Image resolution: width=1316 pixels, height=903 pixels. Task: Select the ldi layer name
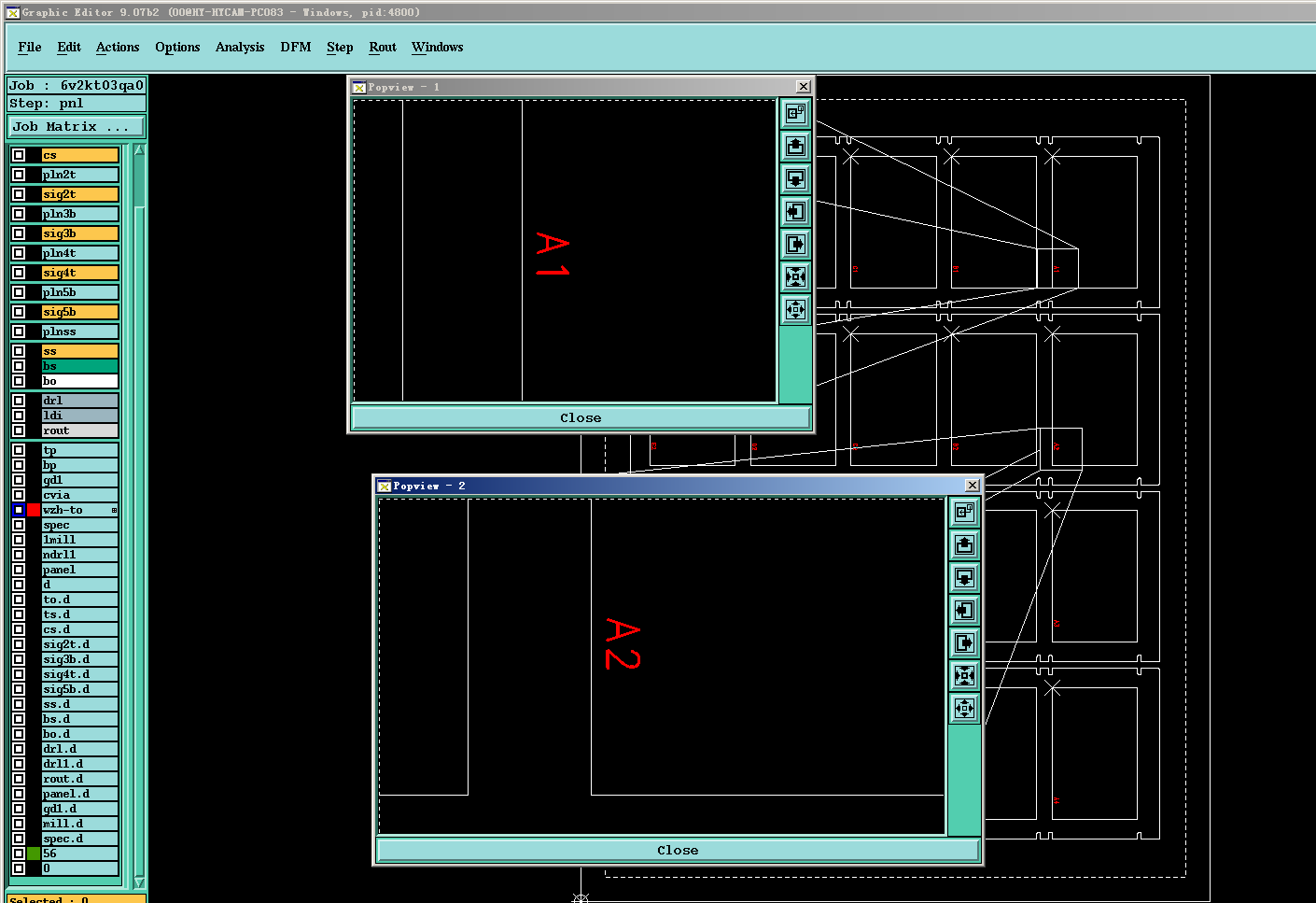80,416
